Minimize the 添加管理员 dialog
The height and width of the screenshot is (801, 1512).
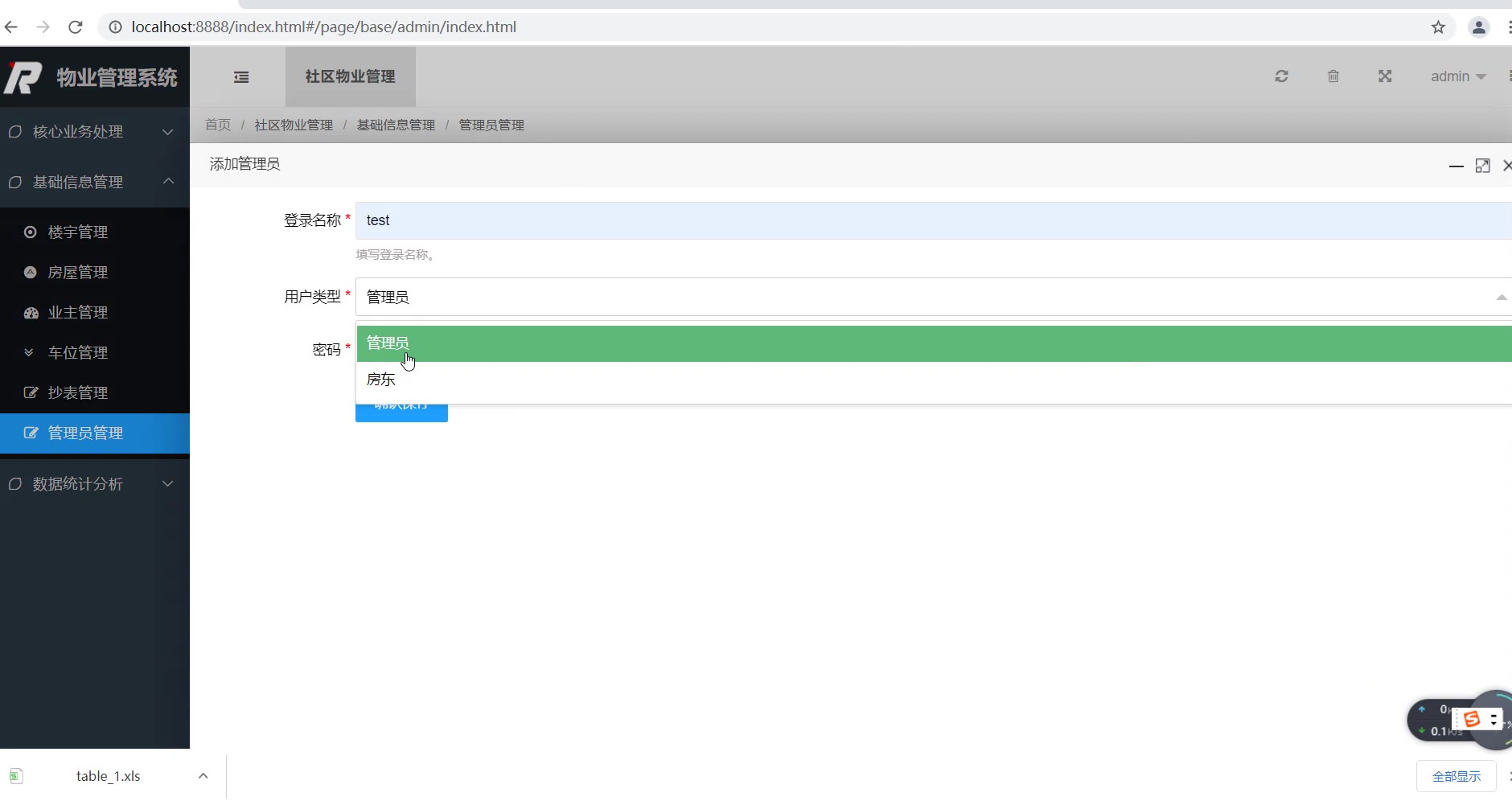1456,166
